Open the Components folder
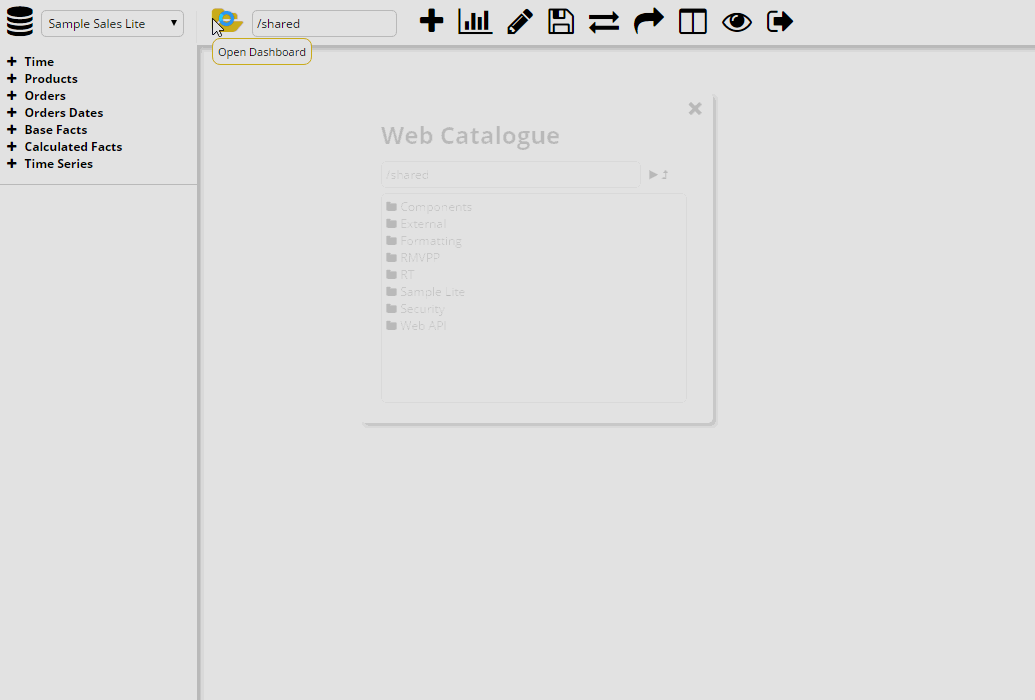1035x700 pixels. tap(436, 207)
